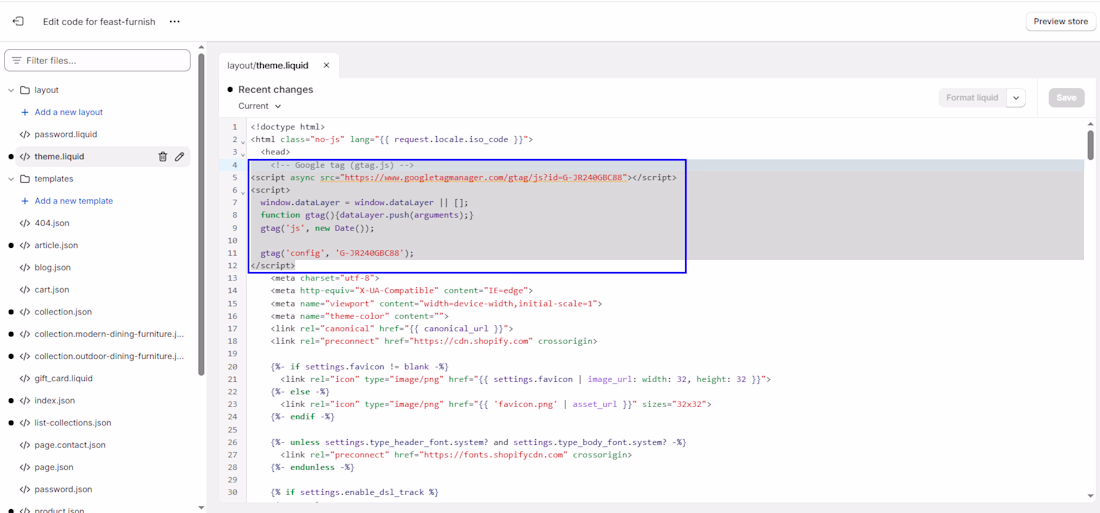The image size is (1100, 513).
Task: Click the code icon next to gift_card.liquid
Action: [25, 378]
